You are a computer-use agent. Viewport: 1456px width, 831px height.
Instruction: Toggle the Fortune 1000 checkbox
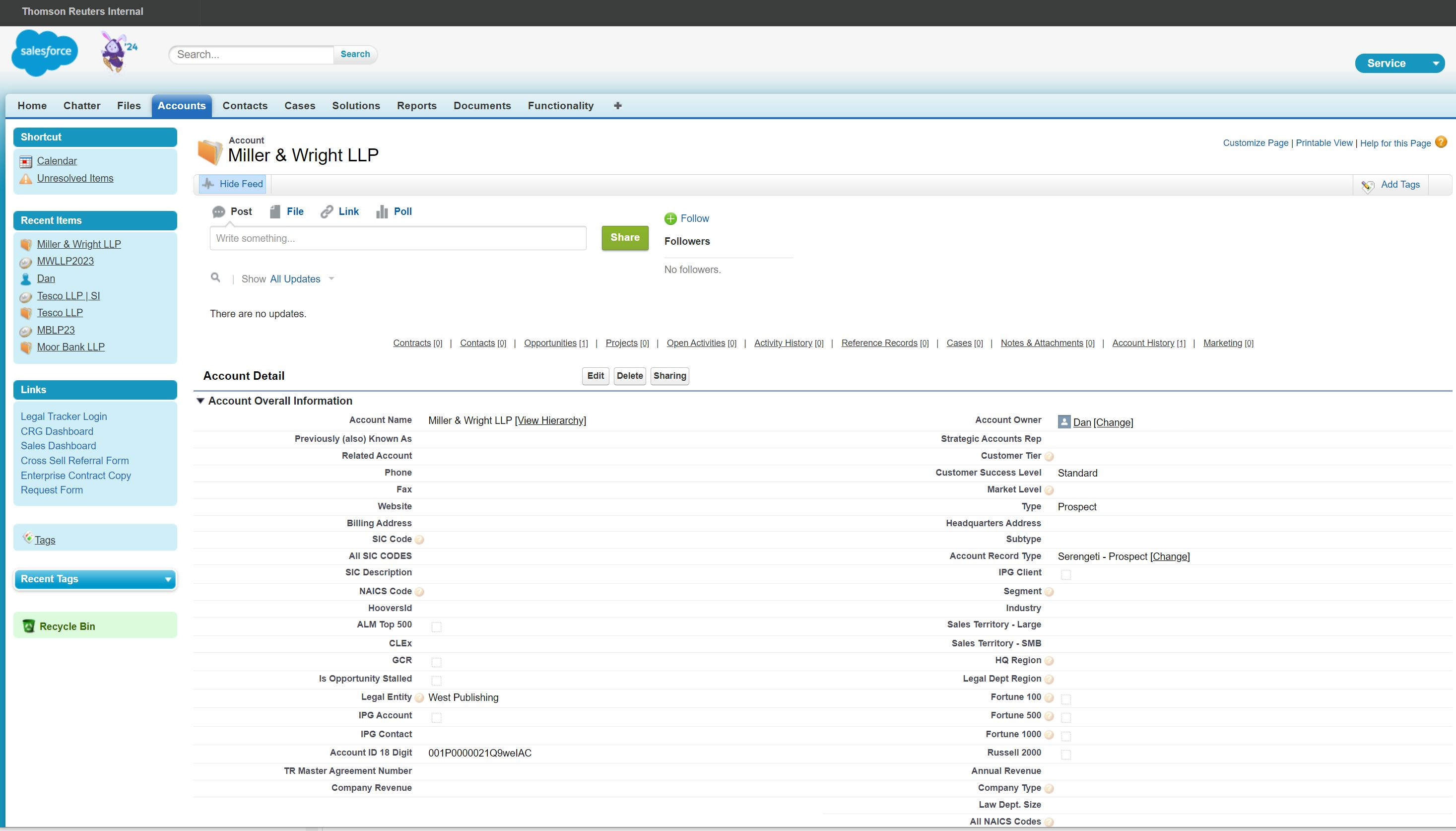(x=1066, y=736)
